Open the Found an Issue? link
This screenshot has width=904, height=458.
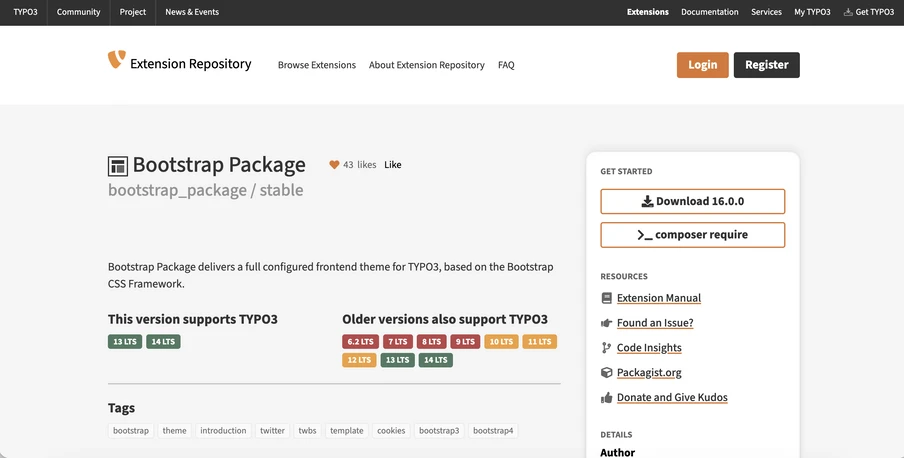[x=655, y=323]
